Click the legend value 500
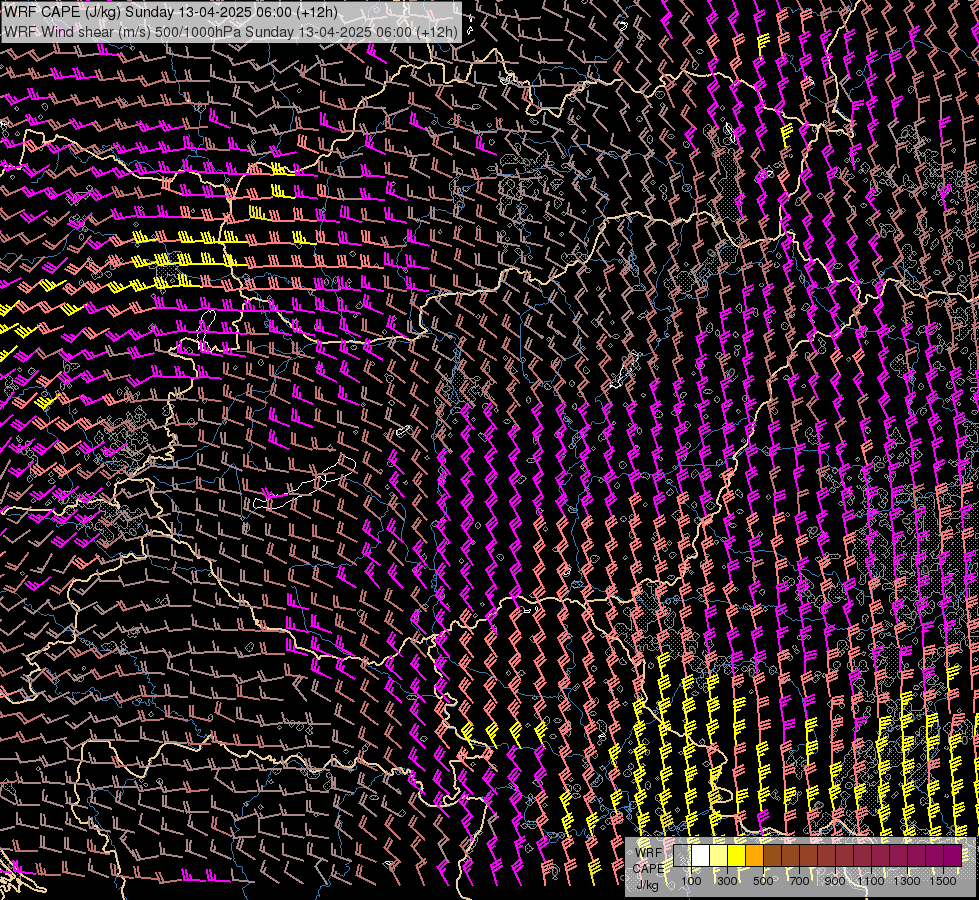Screen dimensions: 979x900 coord(763,881)
